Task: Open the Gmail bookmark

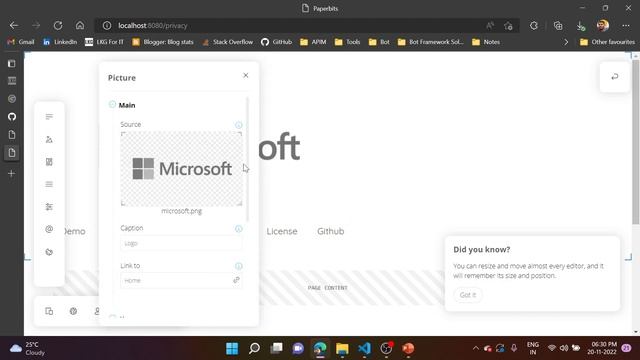Action: coord(21,42)
